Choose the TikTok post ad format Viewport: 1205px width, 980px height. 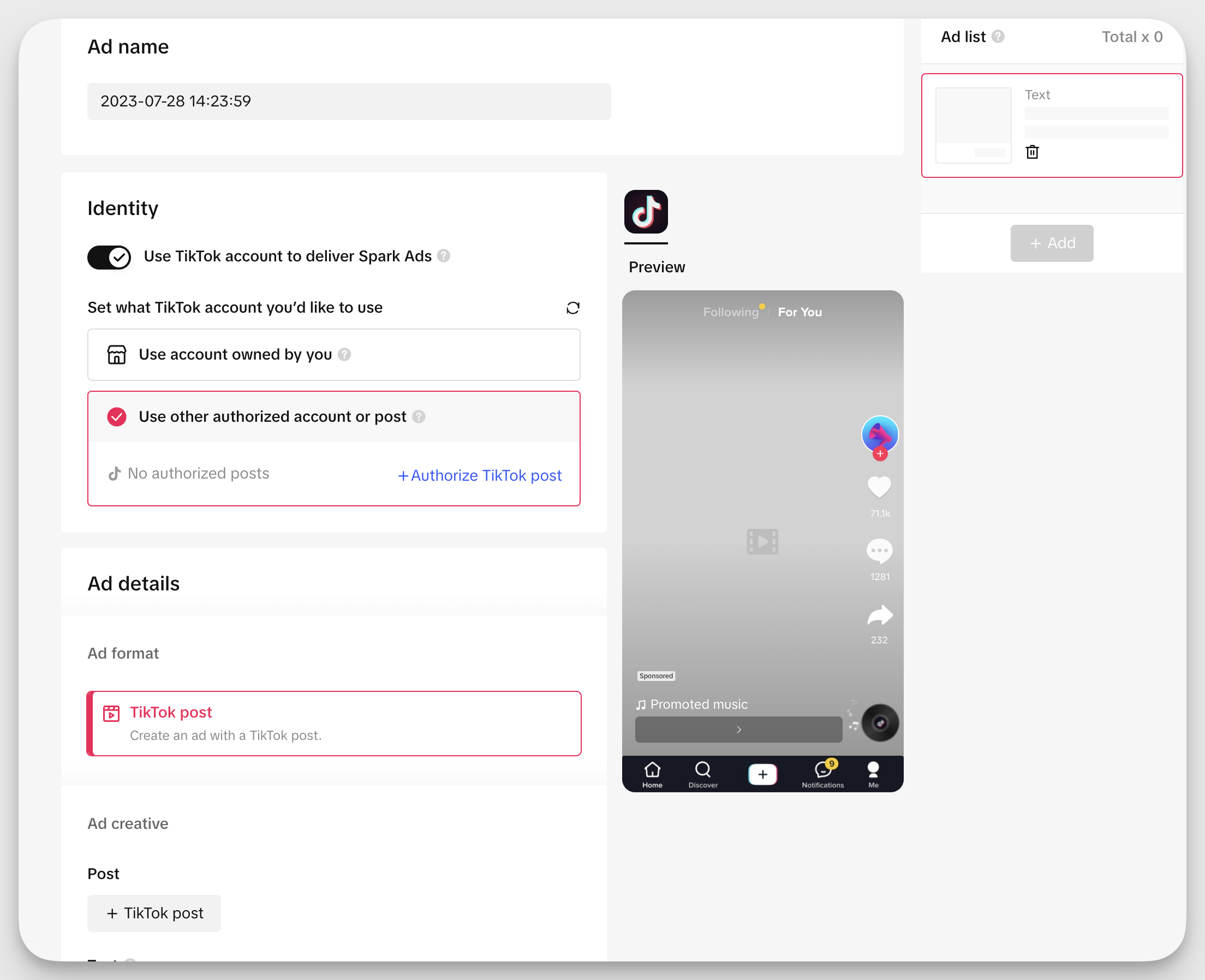coord(333,723)
